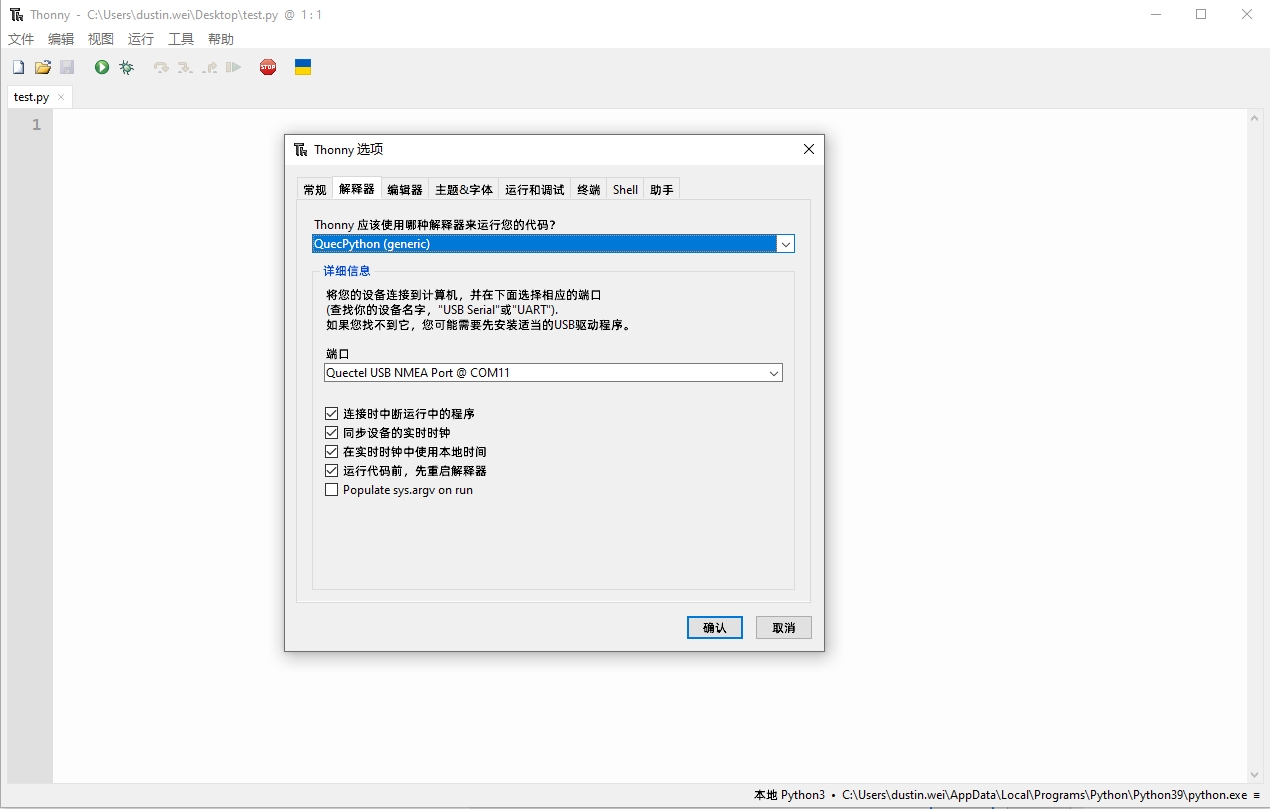
Task: Click Thonny app icon in main title bar
Action: click(16, 14)
